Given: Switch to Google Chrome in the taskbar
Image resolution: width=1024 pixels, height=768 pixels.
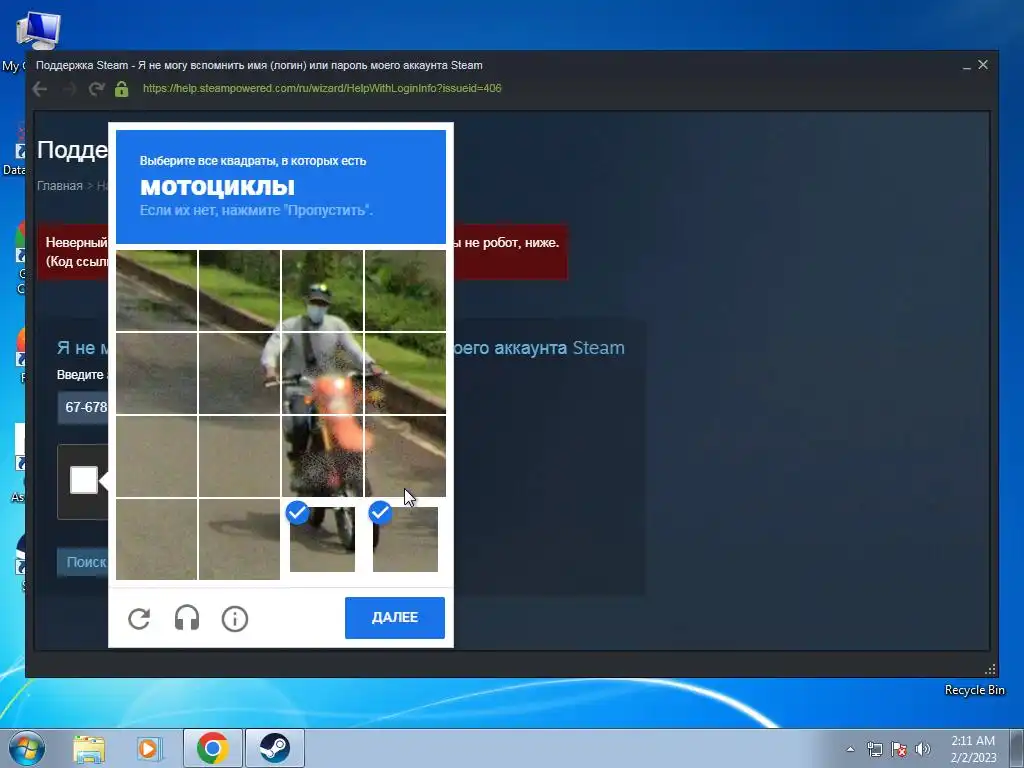Looking at the screenshot, I should point(212,748).
